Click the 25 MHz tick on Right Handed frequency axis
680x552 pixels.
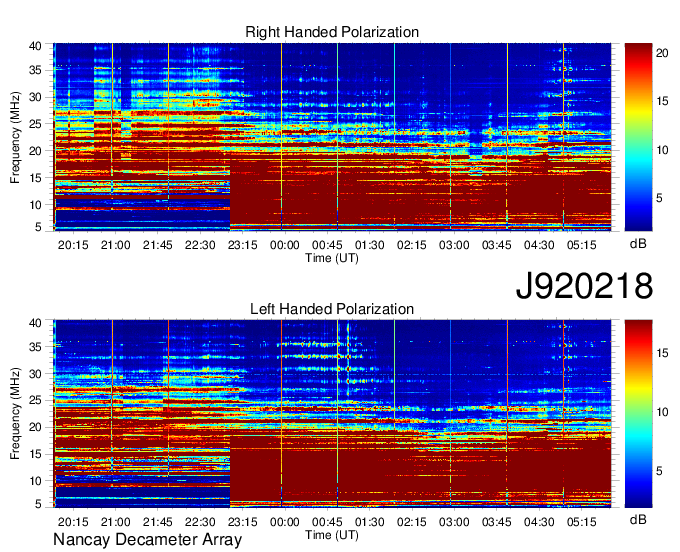(x=35, y=124)
